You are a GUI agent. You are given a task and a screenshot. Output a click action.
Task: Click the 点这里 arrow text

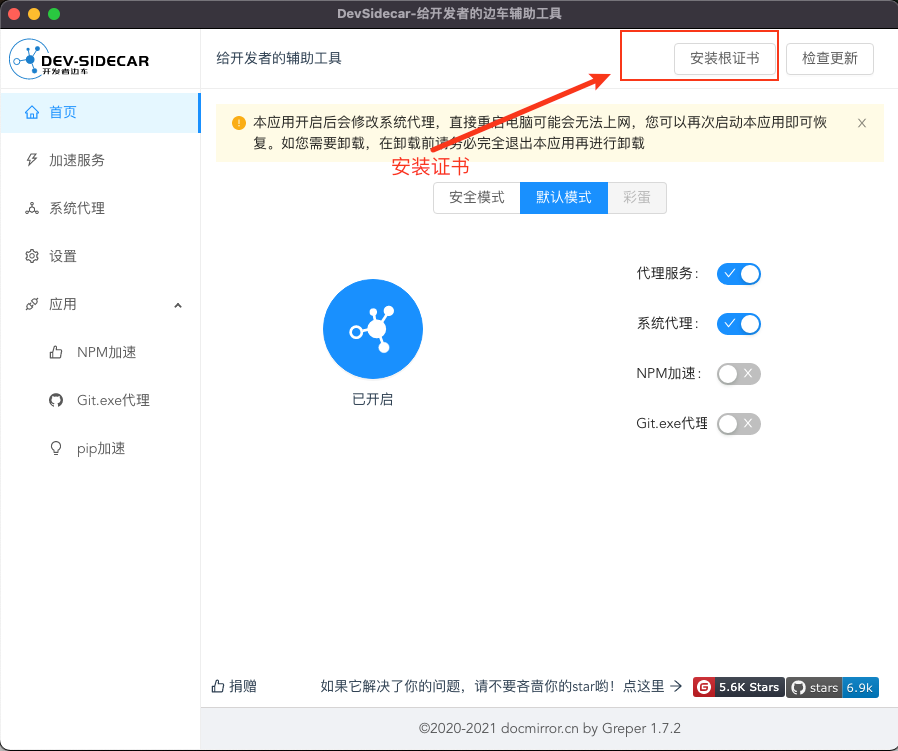pyautogui.click(x=652, y=686)
